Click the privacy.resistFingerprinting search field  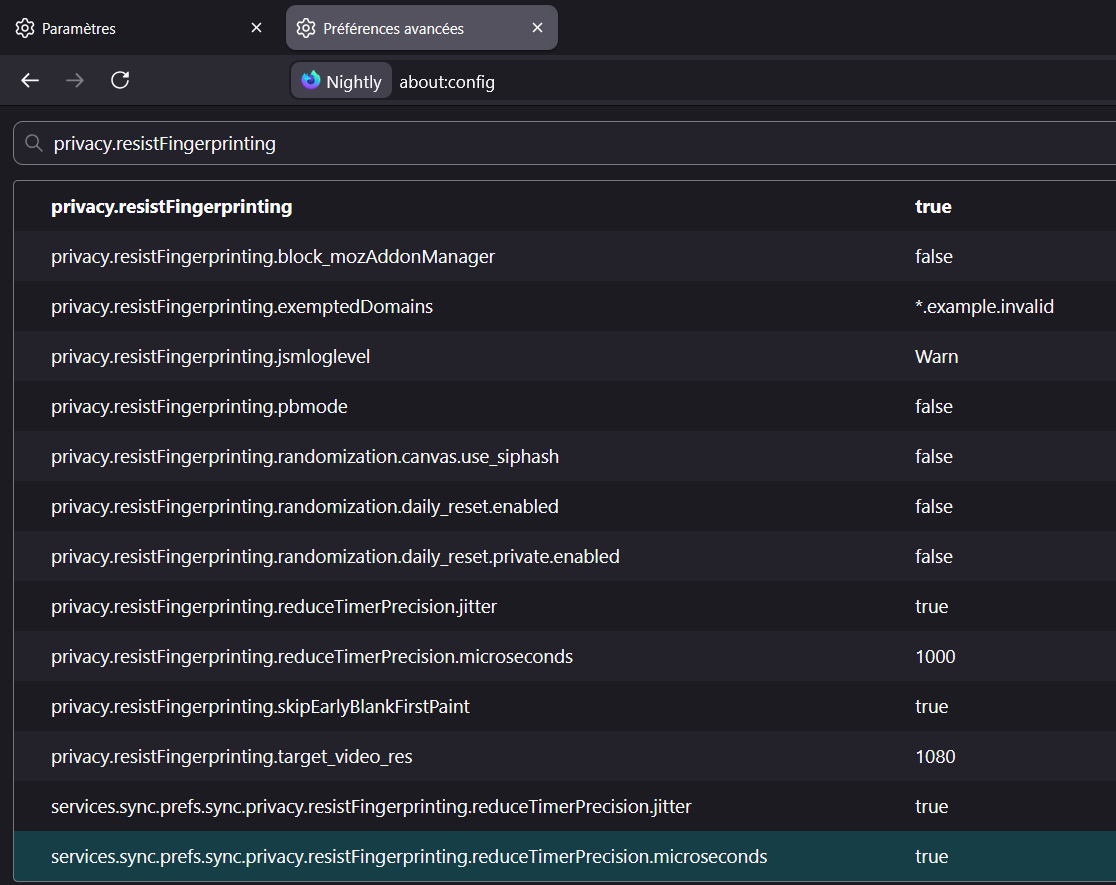(x=560, y=144)
